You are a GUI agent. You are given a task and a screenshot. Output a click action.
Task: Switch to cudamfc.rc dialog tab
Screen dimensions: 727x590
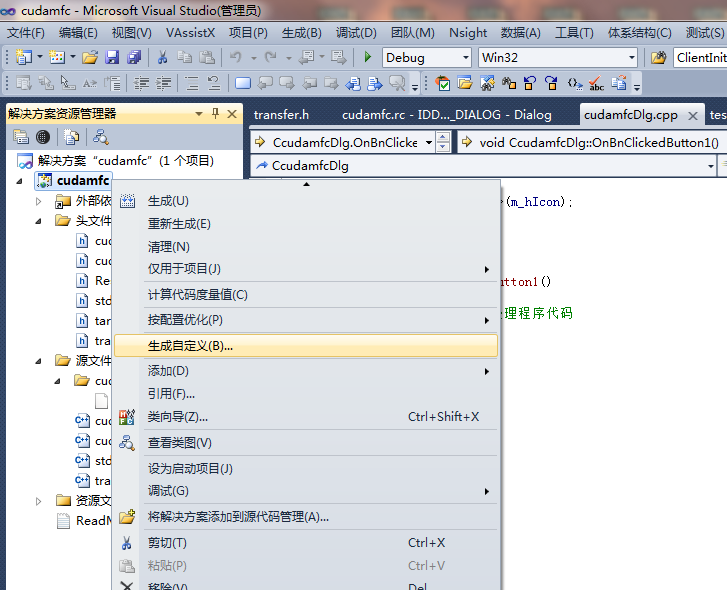(446, 114)
